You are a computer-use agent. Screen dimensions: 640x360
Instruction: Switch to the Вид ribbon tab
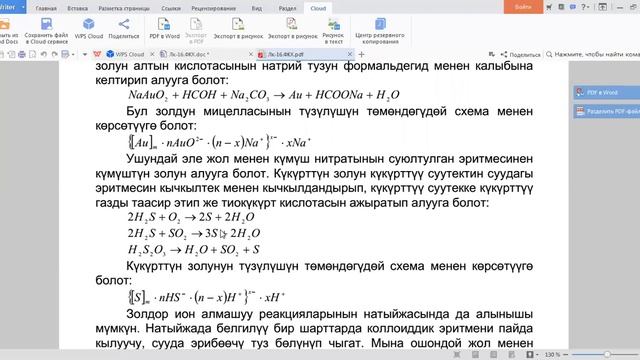pos(256,8)
